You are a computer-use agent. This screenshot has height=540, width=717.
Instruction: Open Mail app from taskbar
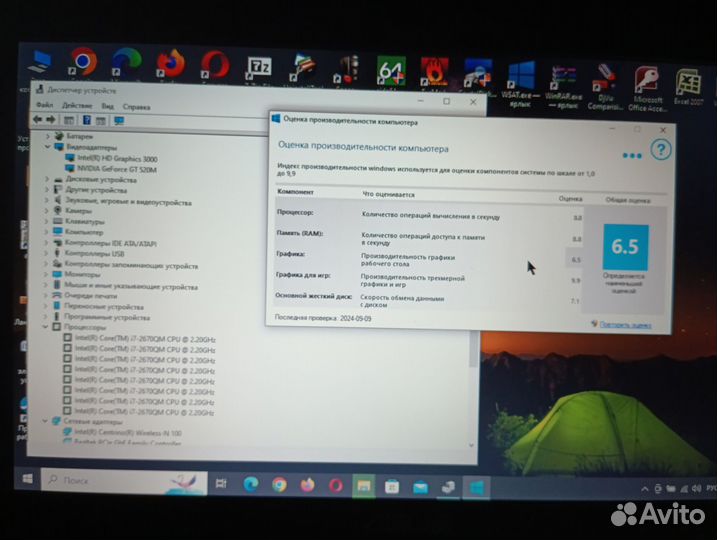tap(420, 487)
